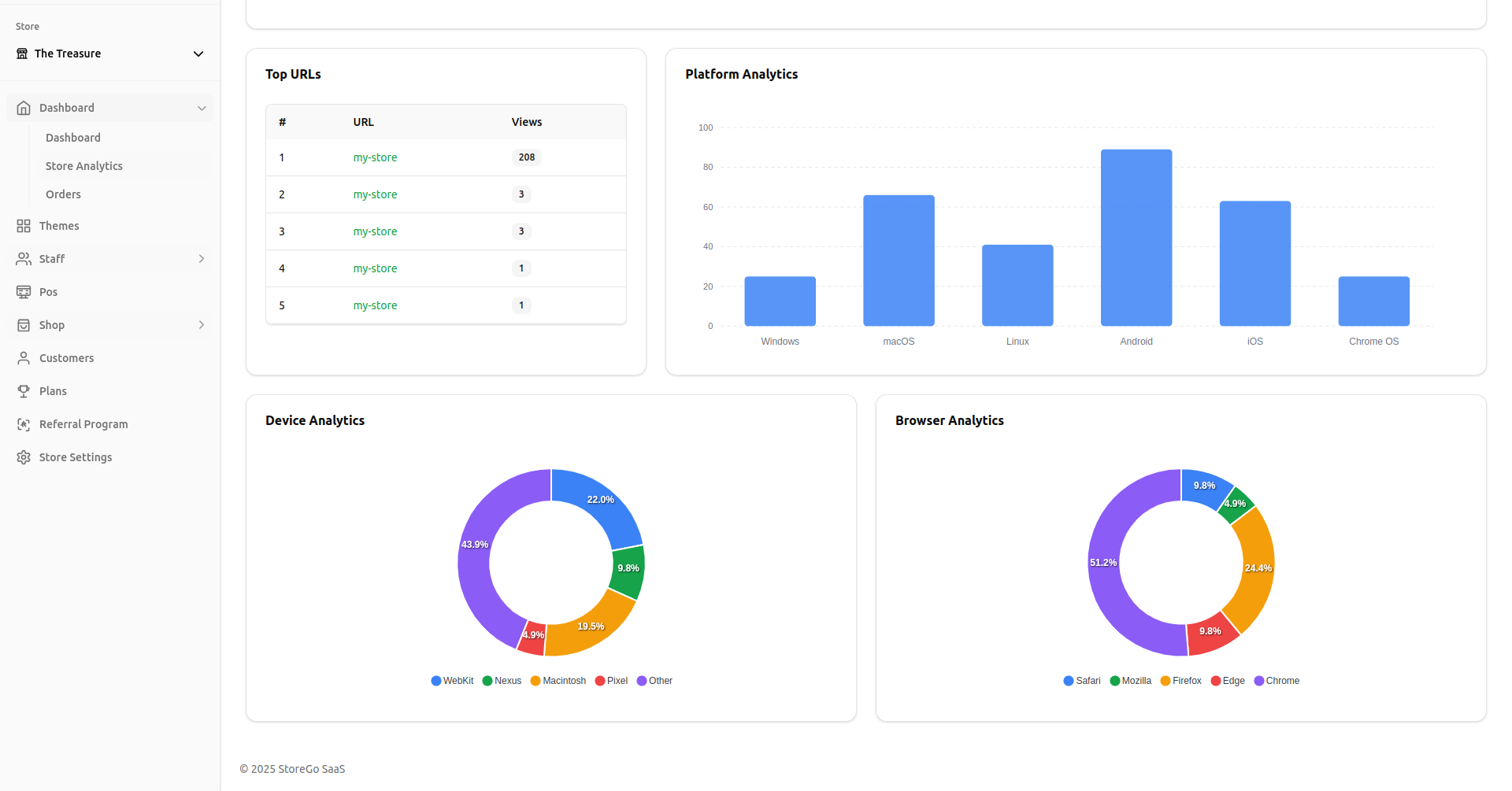The height and width of the screenshot is (791, 1512).
Task: Click the Store Settings gear icon
Action: (24, 457)
